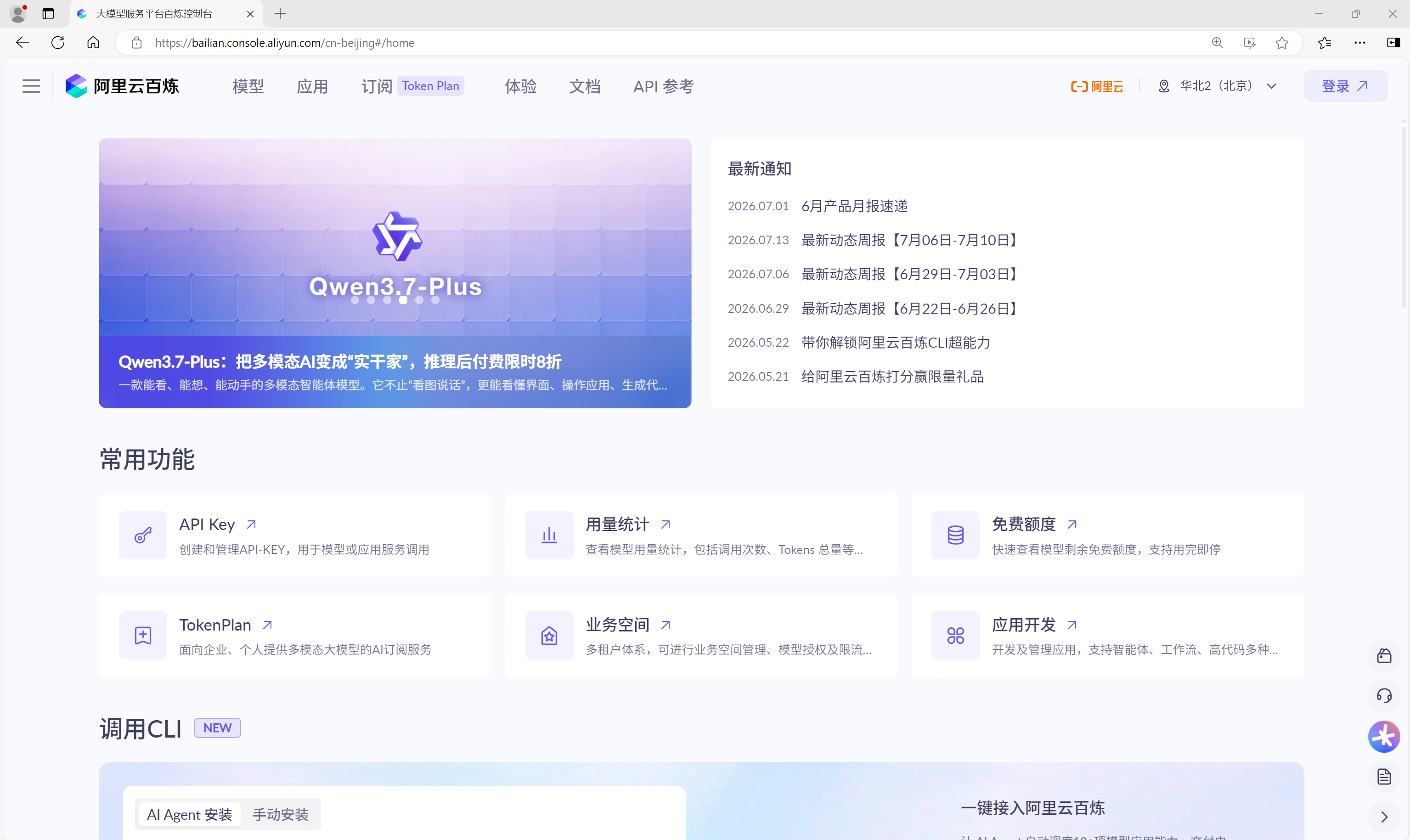Toggle the browser sidebar panel

pyautogui.click(x=1393, y=42)
